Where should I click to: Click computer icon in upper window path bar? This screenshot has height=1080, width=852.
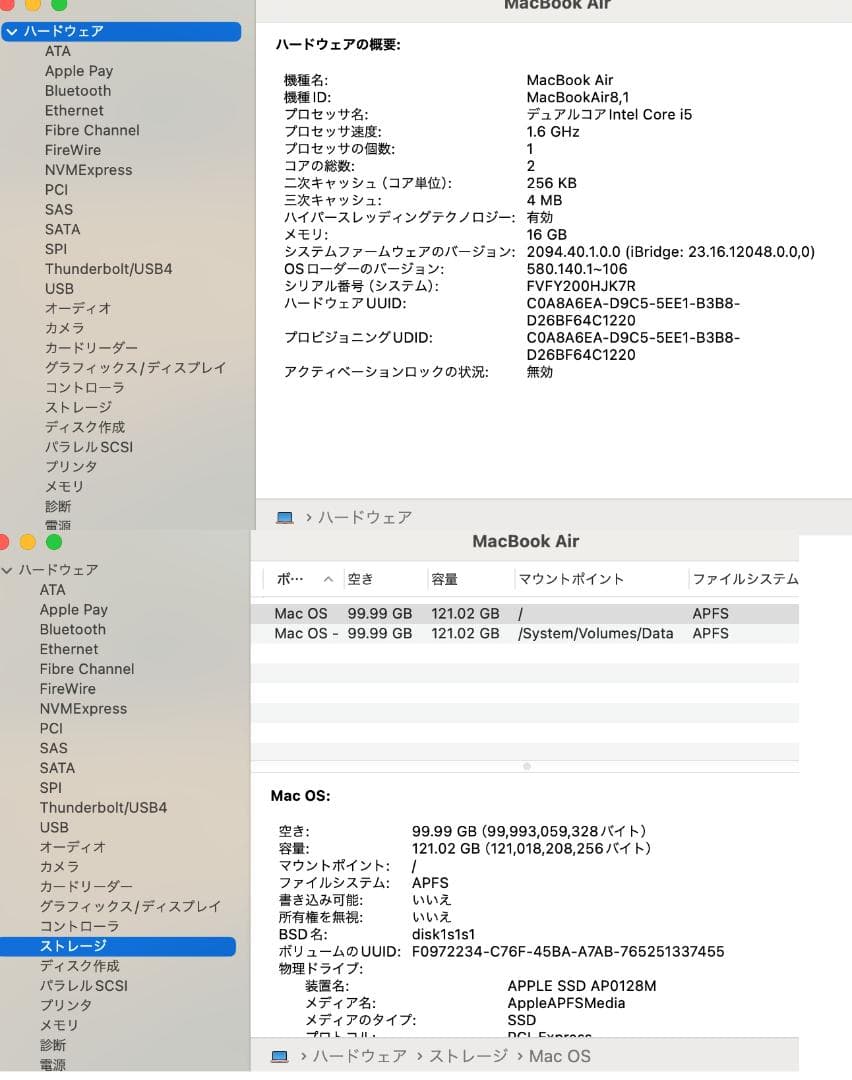click(284, 518)
